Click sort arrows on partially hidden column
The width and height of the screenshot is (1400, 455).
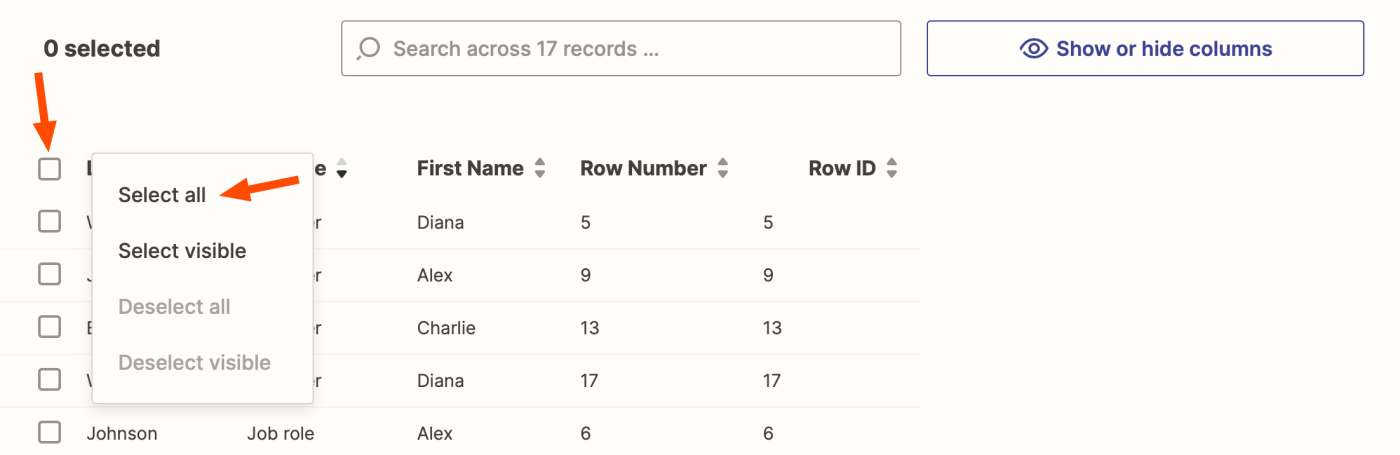tap(342, 168)
